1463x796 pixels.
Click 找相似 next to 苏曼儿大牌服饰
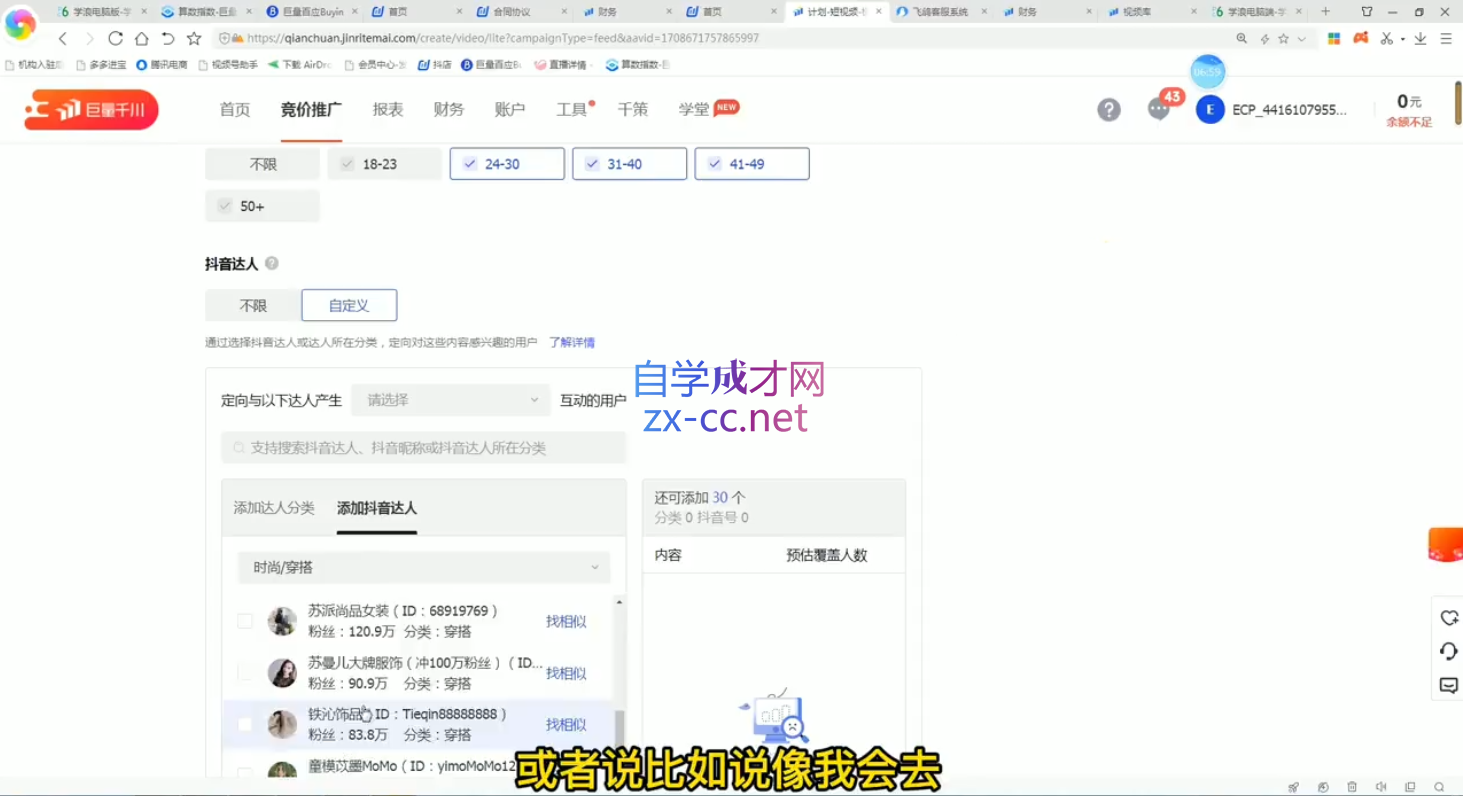pyautogui.click(x=566, y=673)
